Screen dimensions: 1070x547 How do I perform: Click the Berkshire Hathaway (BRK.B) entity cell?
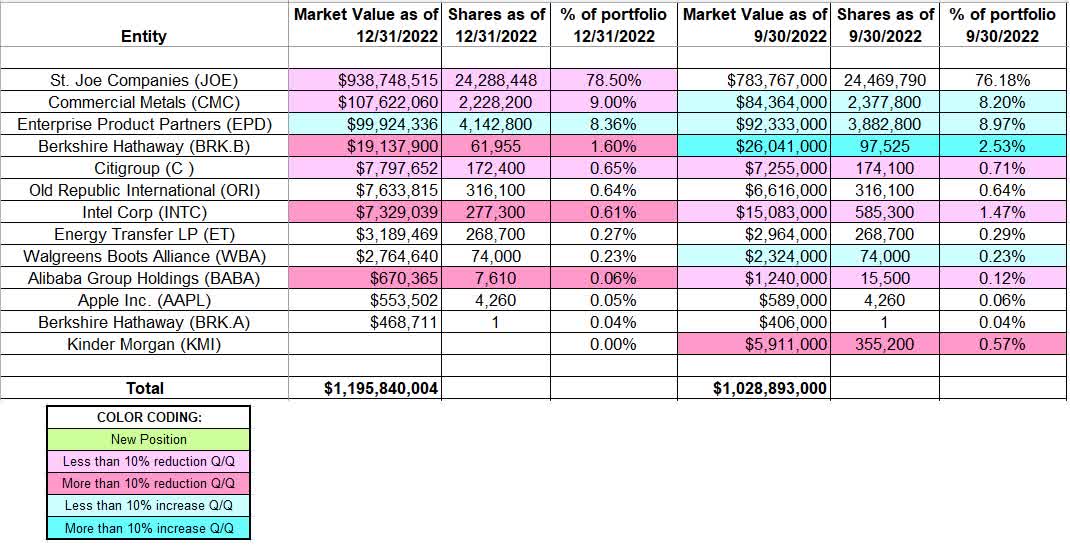pyautogui.click(x=144, y=146)
